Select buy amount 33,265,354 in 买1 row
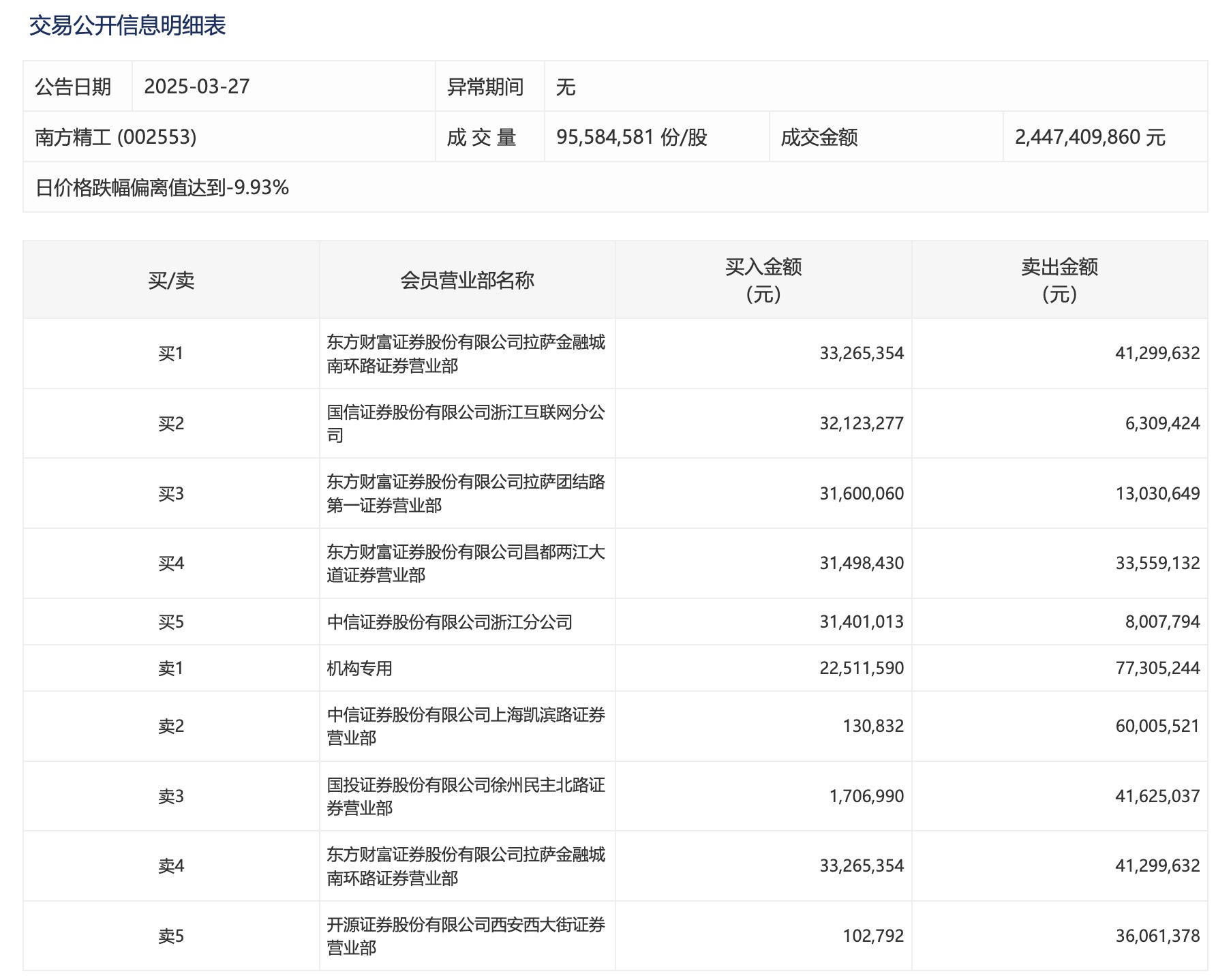This screenshot has width=1216, height=980. pyautogui.click(x=862, y=353)
